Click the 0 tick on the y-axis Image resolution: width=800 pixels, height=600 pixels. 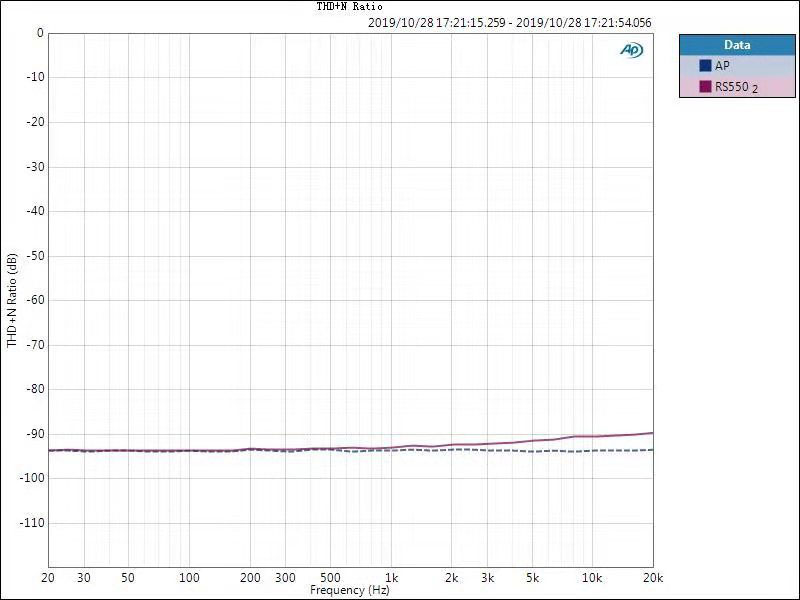point(40,33)
